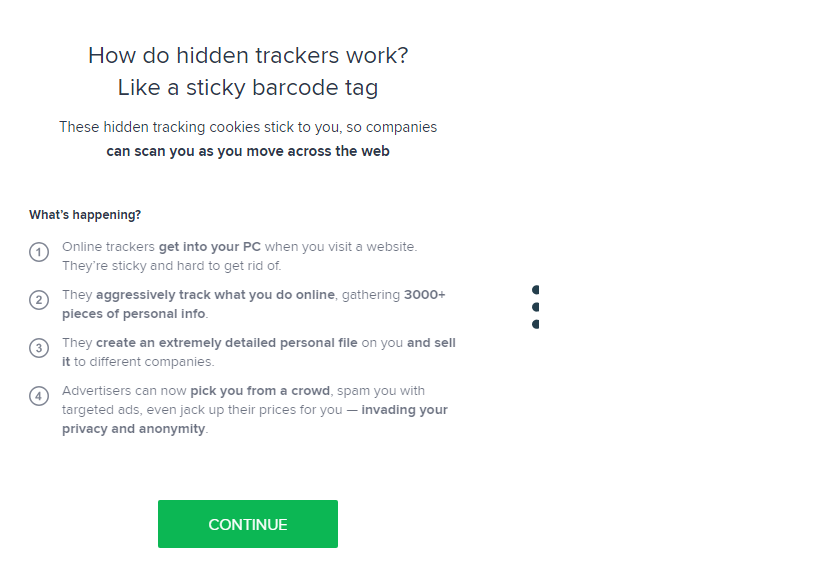Click 'They're sticky and hard to get rid of' line
Screen dimensions: 819x585
(x=172, y=266)
